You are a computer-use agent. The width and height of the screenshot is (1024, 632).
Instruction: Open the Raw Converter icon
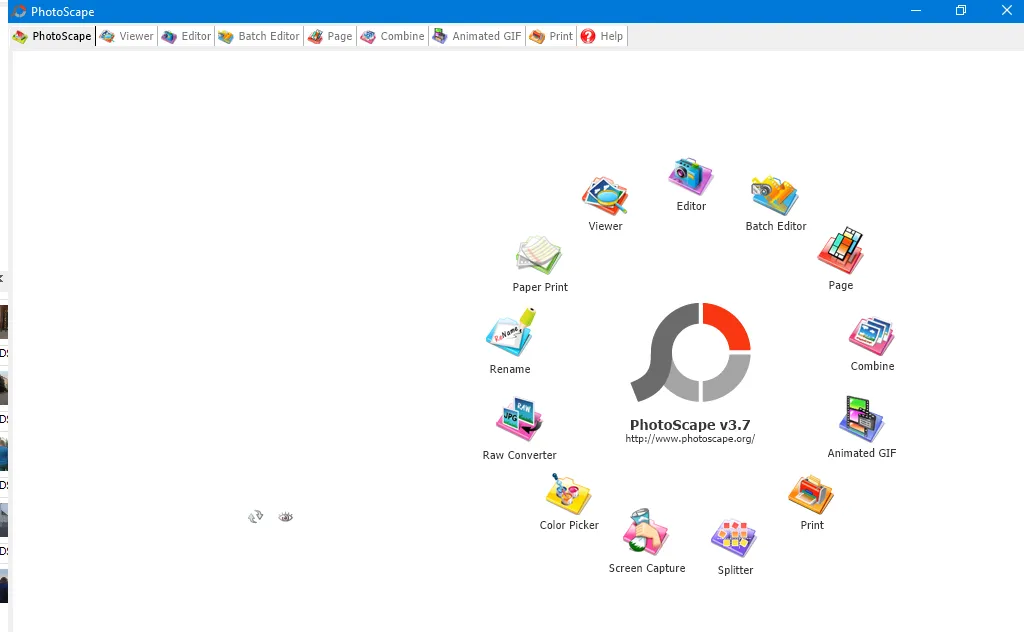(519, 419)
